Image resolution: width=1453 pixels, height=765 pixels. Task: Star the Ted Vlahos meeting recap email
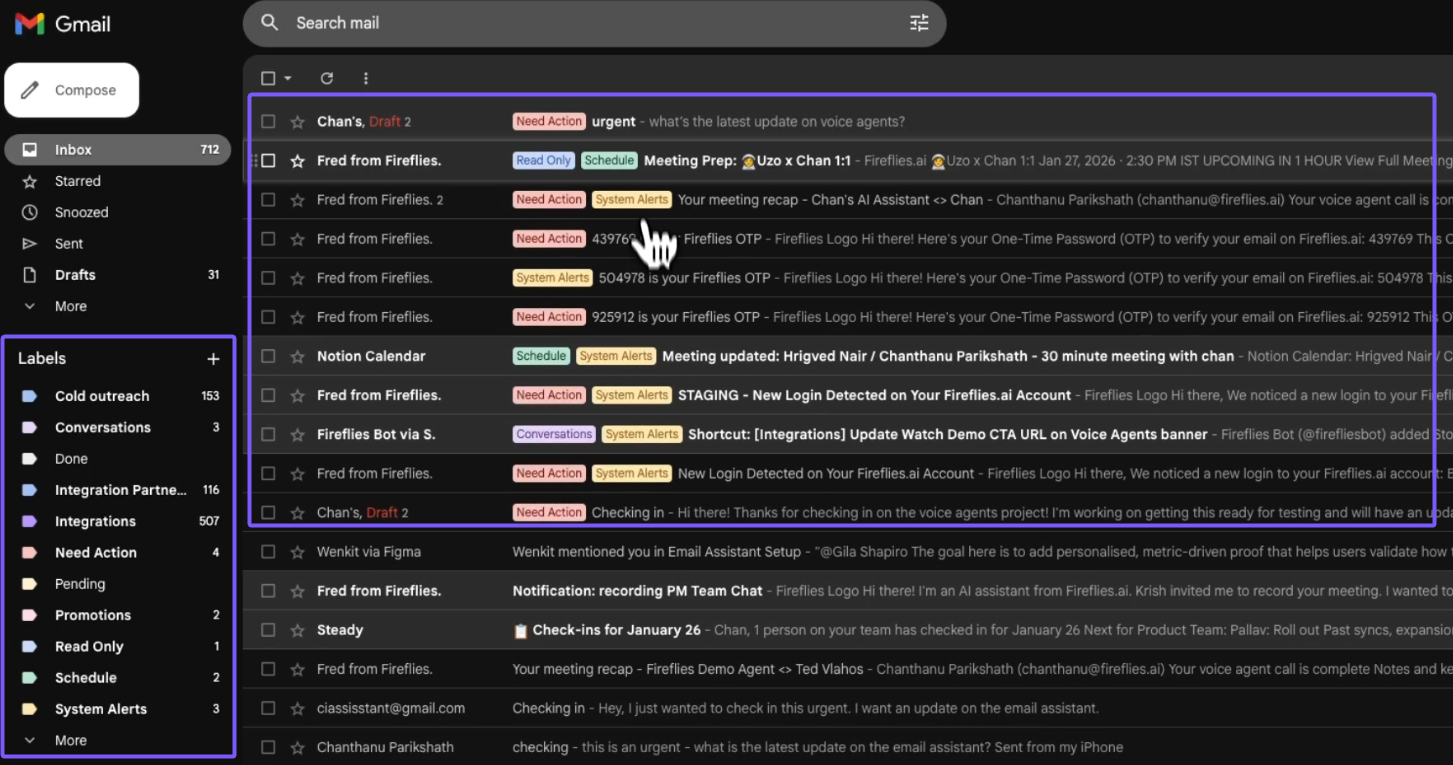click(x=297, y=669)
